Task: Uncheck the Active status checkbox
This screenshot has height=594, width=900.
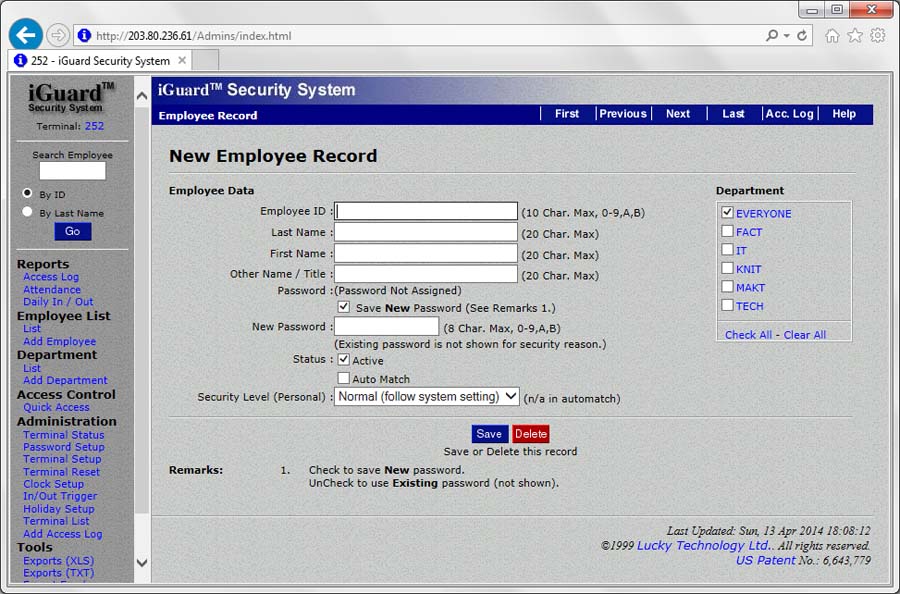Action: (x=343, y=360)
